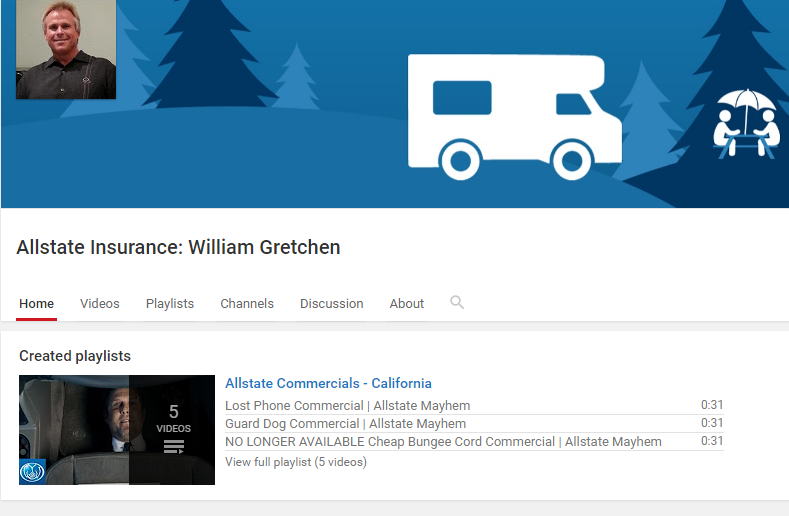Click the RV camper illustration in channel banner
The width and height of the screenshot is (789, 516).
pyautogui.click(x=514, y=117)
